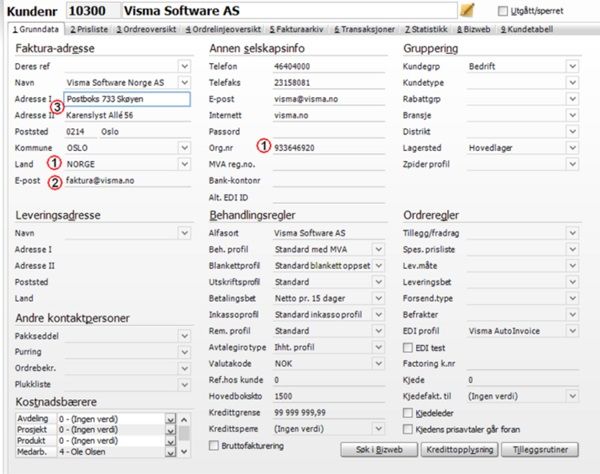
Task: Open the Lev.måte dropdown
Action: pos(572,266)
